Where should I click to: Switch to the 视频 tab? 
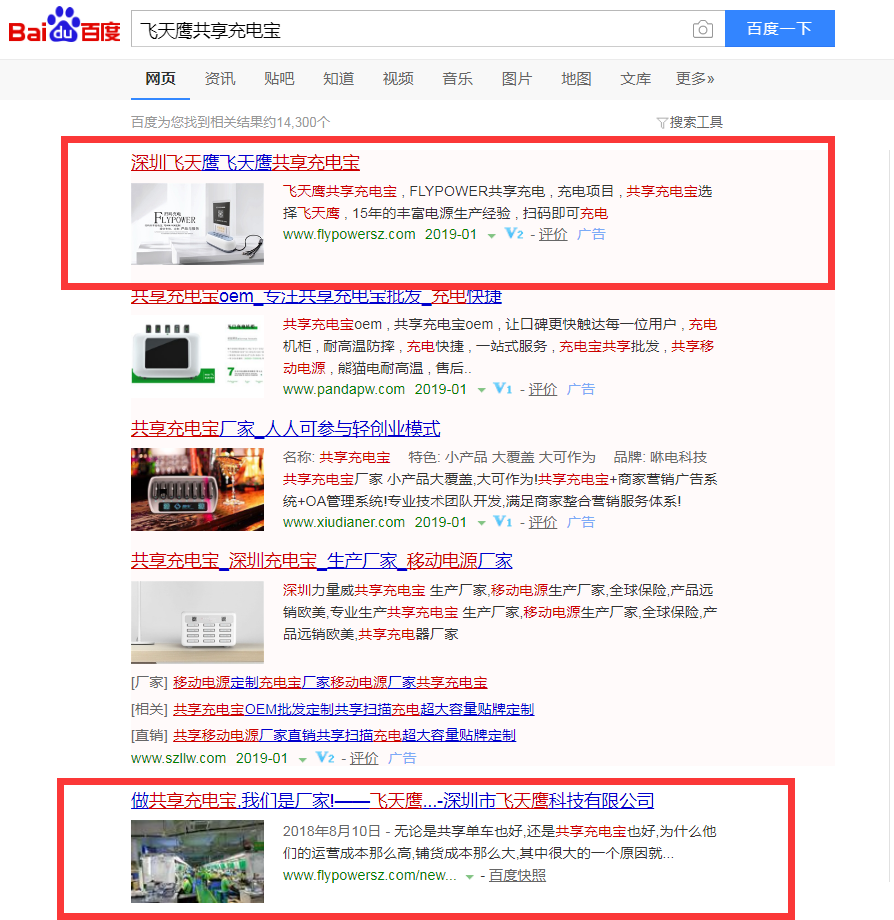click(x=398, y=78)
